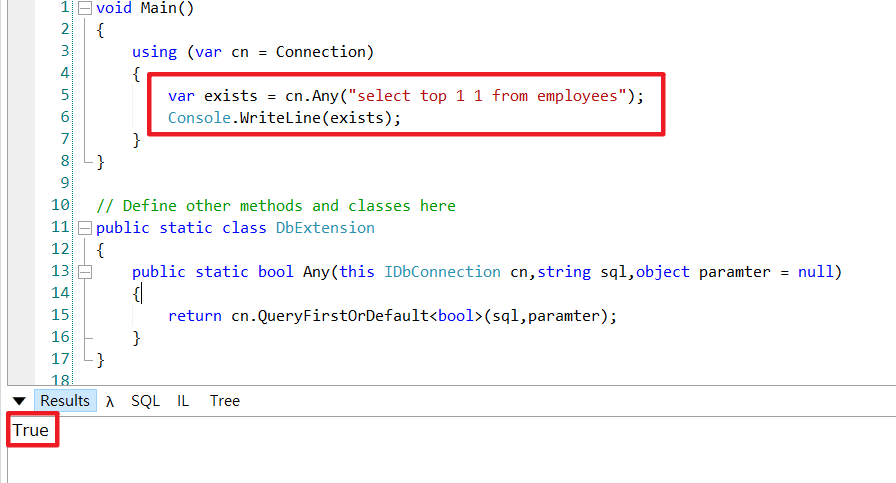Switch to the Results tab
The height and width of the screenshot is (483, 896).
(x=65, y=401)
